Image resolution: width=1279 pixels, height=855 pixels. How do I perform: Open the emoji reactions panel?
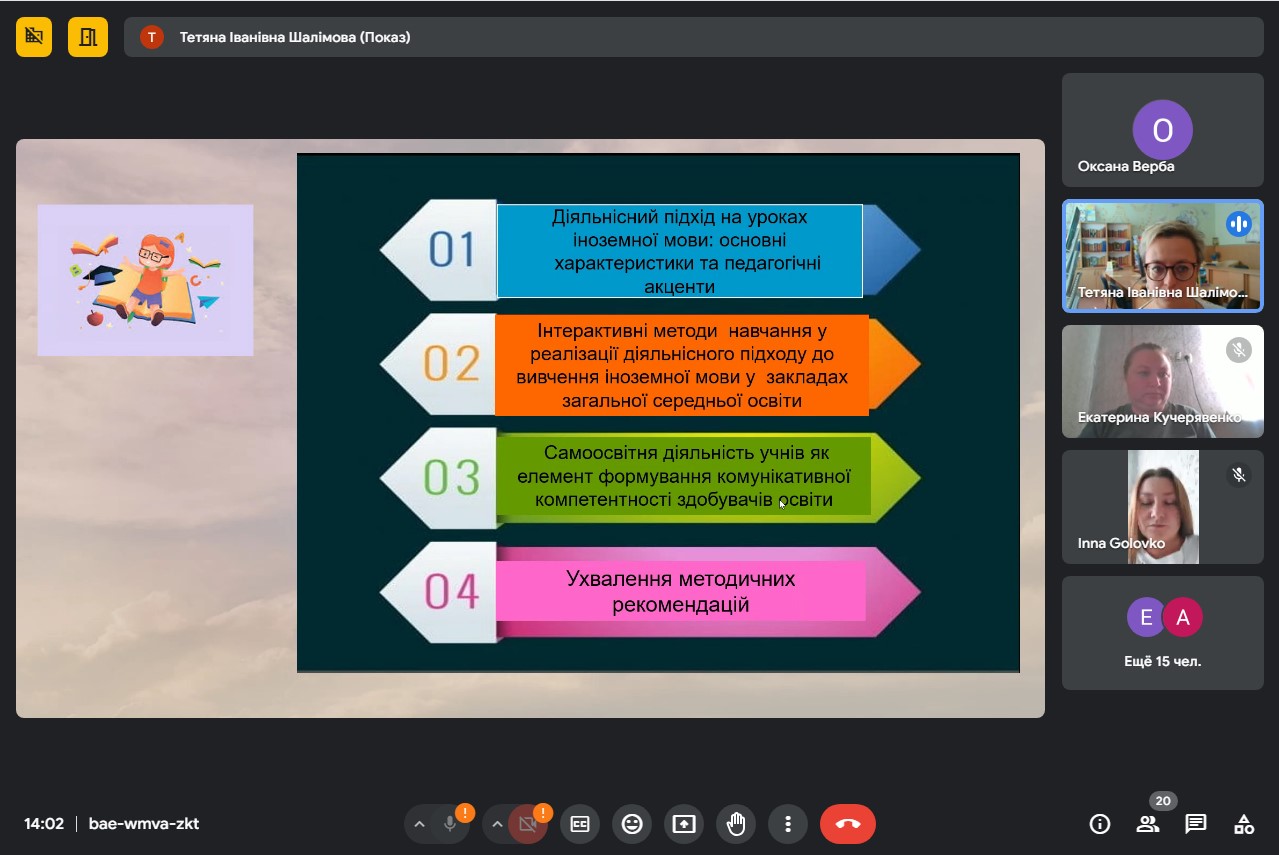(x=632, y=824)
